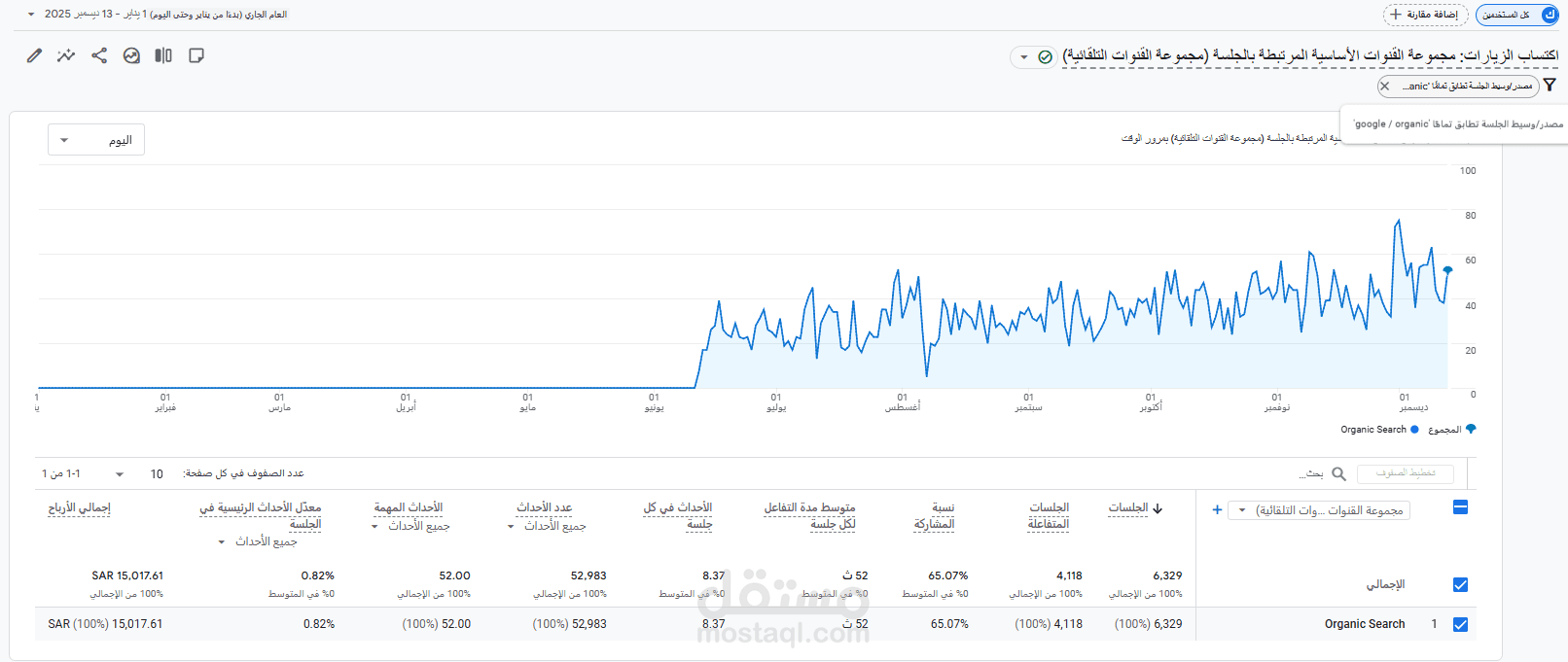Sort by متوسط مدة التفاعل column header
Screen dimensions: 1568x662
coord(809,515)
